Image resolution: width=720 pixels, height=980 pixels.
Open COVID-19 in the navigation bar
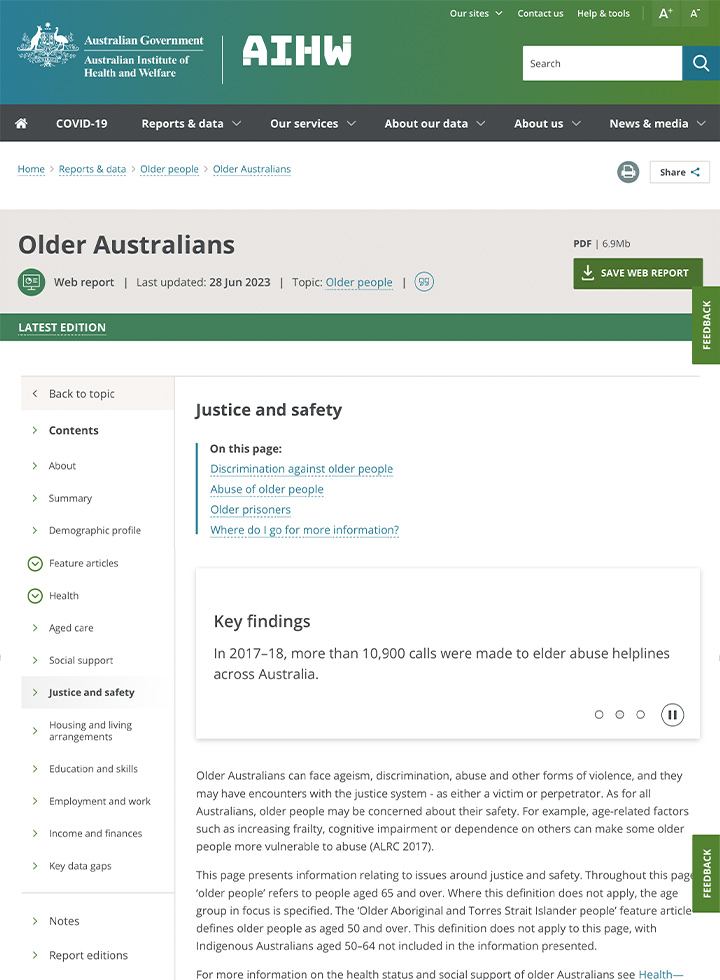[82, 124]
